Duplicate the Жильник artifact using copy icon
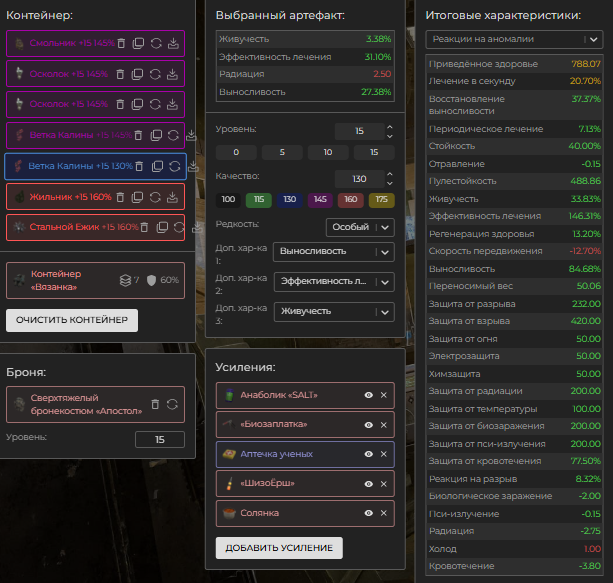This screenshot has width=613, height=583. [138, 197]
